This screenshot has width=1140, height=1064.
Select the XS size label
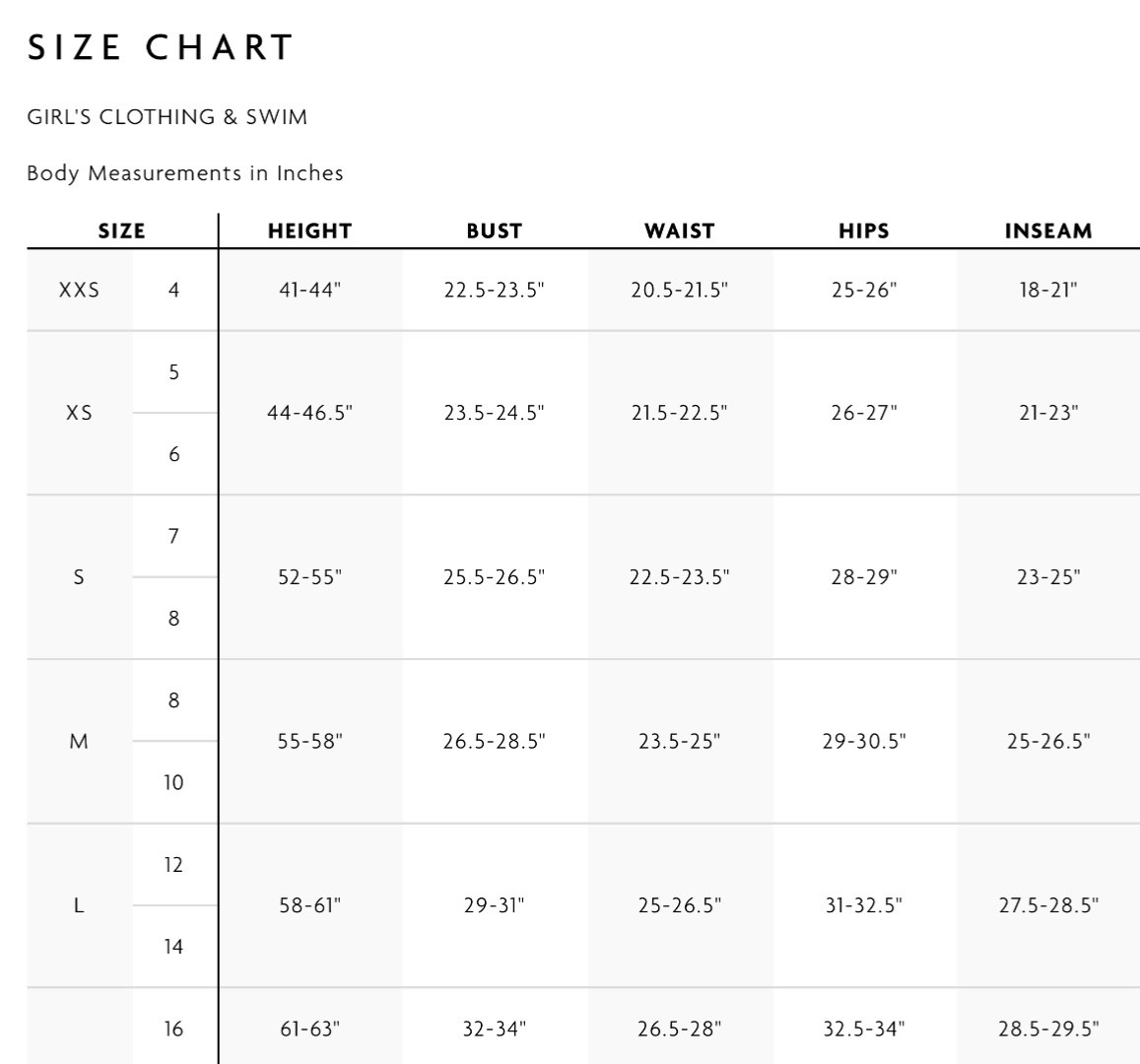coord(79,413)
